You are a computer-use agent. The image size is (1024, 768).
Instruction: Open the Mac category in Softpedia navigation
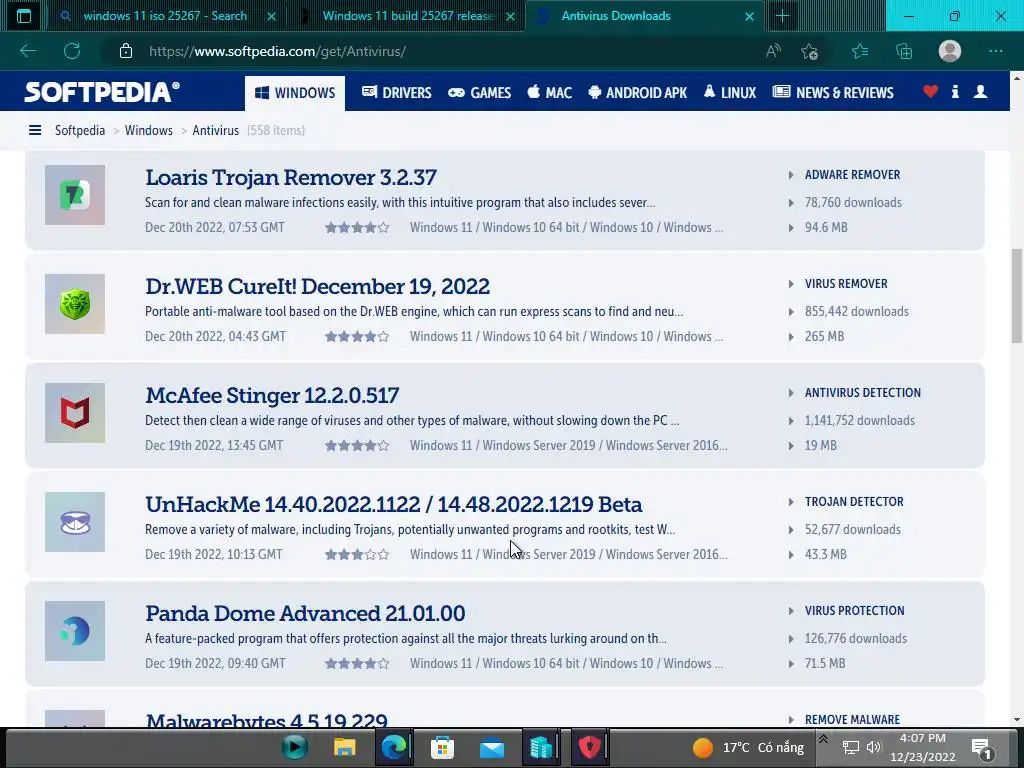point(549,93)
